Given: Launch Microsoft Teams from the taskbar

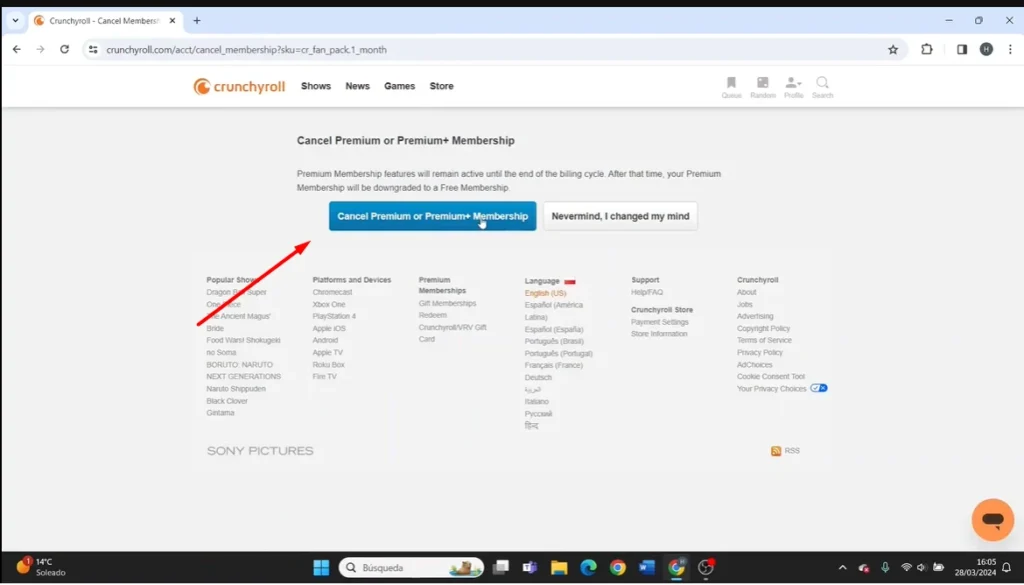Looking at the screenshot, I should 530,567.
